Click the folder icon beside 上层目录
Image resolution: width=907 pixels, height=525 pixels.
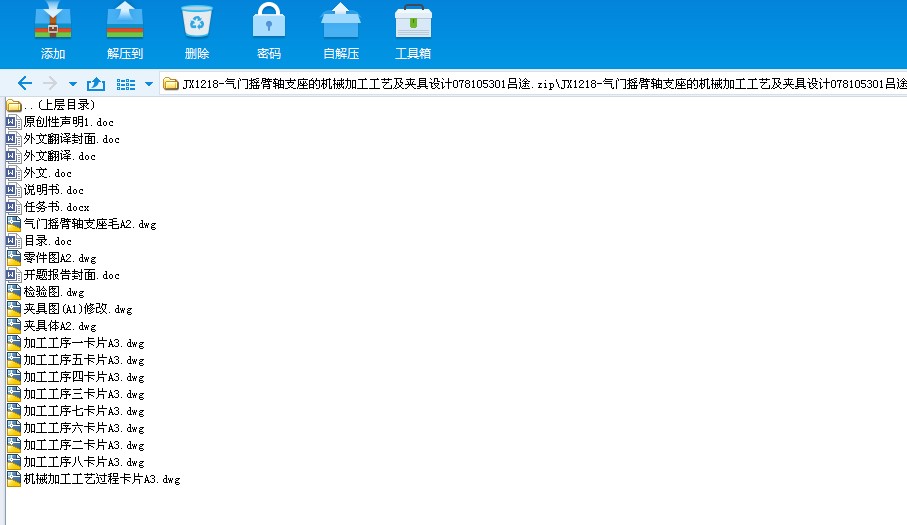tap(14, 105)
